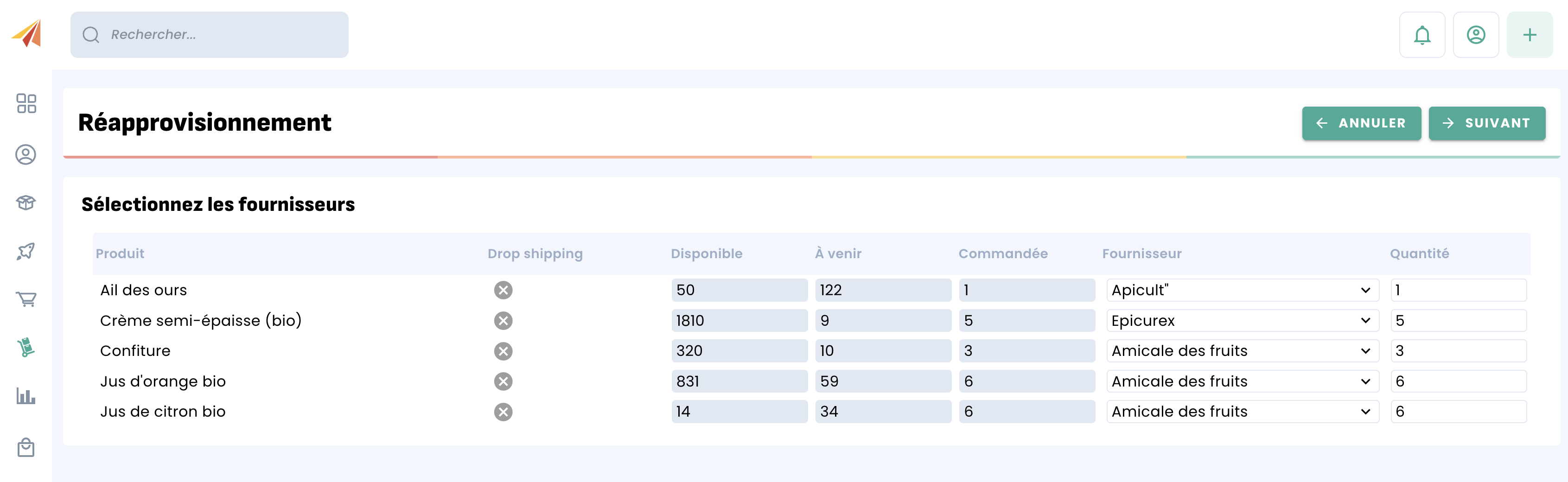Screen dimensions: 1568x482
Task: Toggle drop shipping for Ail des ours
Action: (x=503, y=290)
